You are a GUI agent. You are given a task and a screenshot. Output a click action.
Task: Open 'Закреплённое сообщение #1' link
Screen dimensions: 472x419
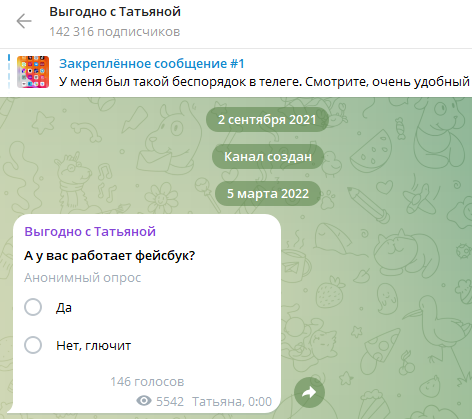(x=152, y=63)
